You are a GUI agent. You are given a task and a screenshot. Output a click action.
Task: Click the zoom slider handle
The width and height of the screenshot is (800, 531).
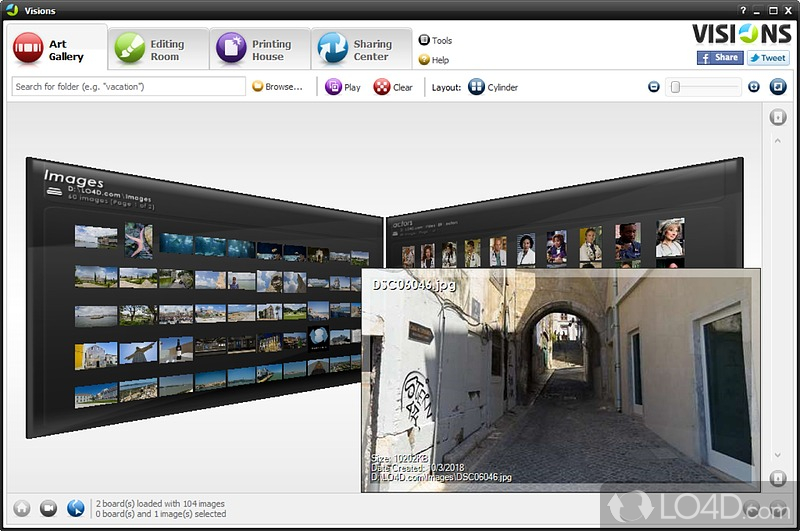point(676,87)
